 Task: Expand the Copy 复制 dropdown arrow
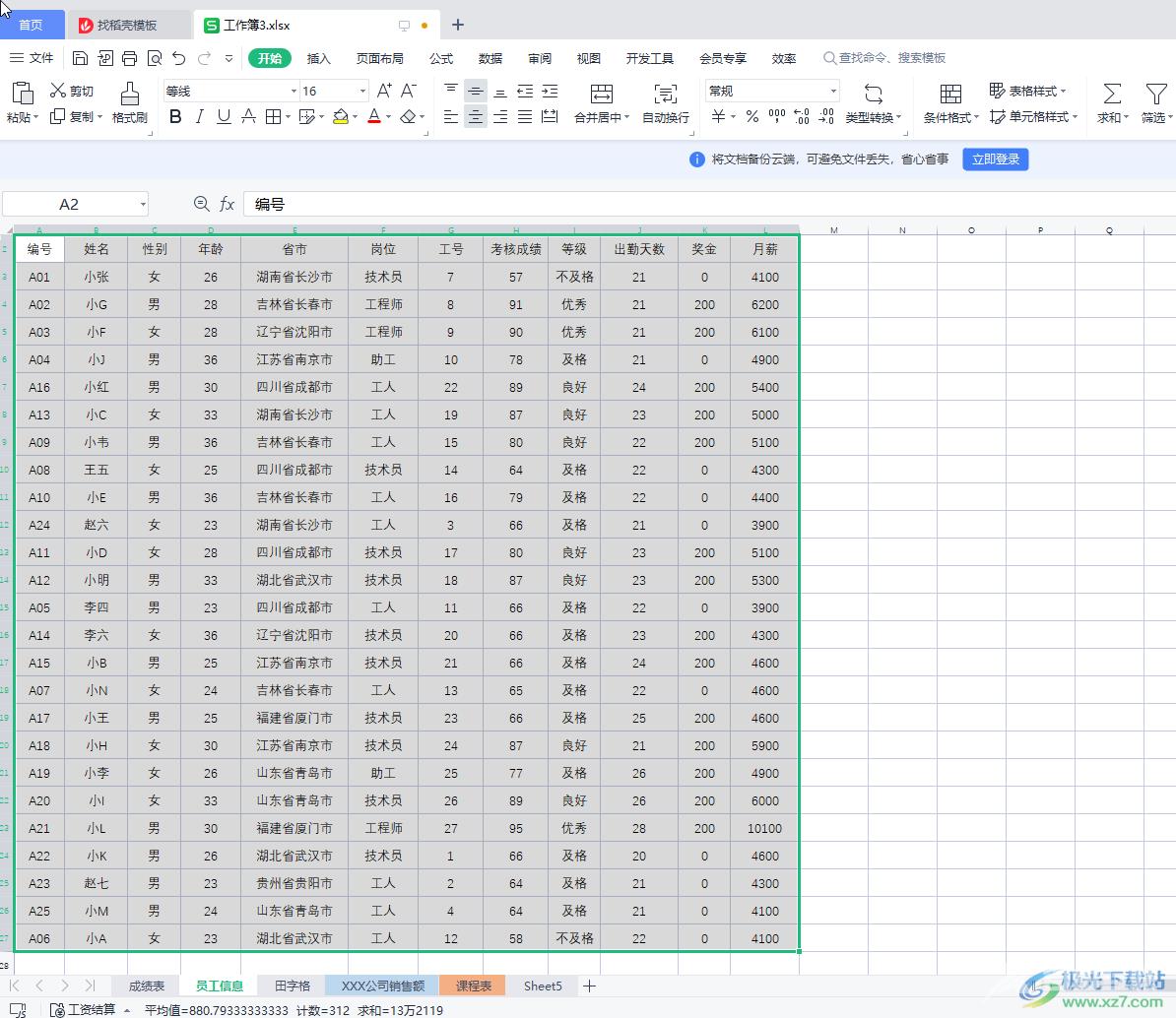pos(99,116)
